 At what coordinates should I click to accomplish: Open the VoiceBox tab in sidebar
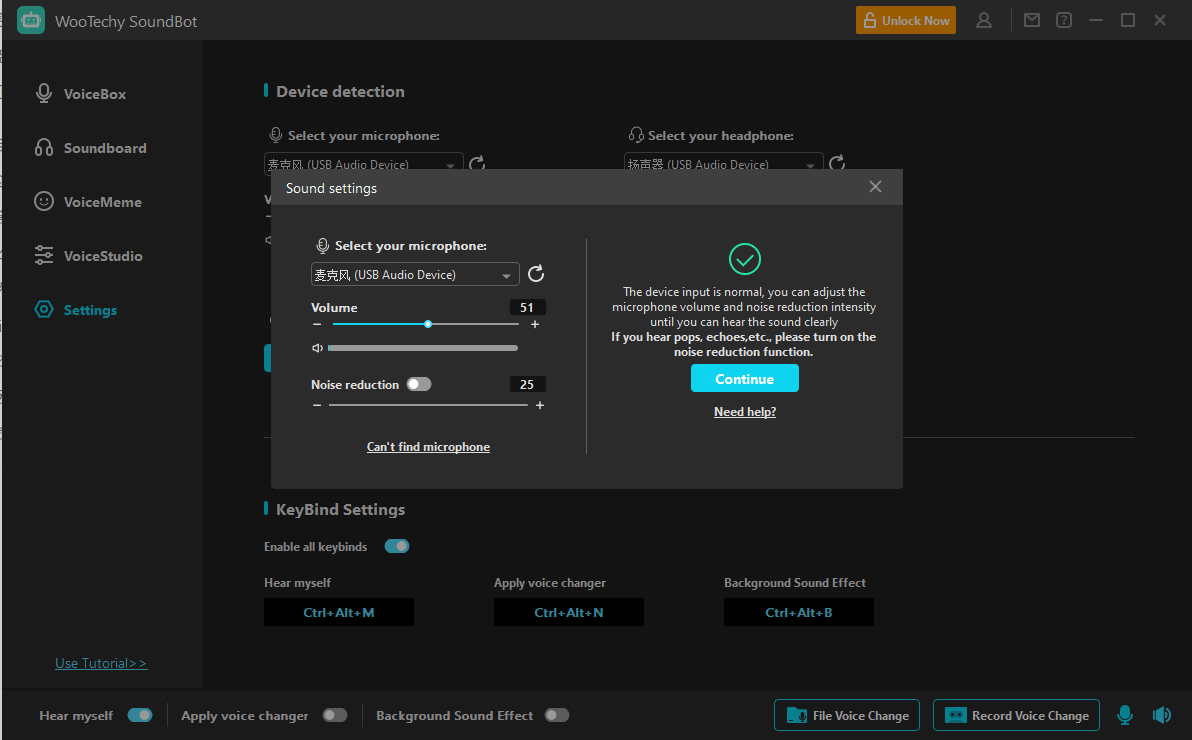(x=95, y=94)
